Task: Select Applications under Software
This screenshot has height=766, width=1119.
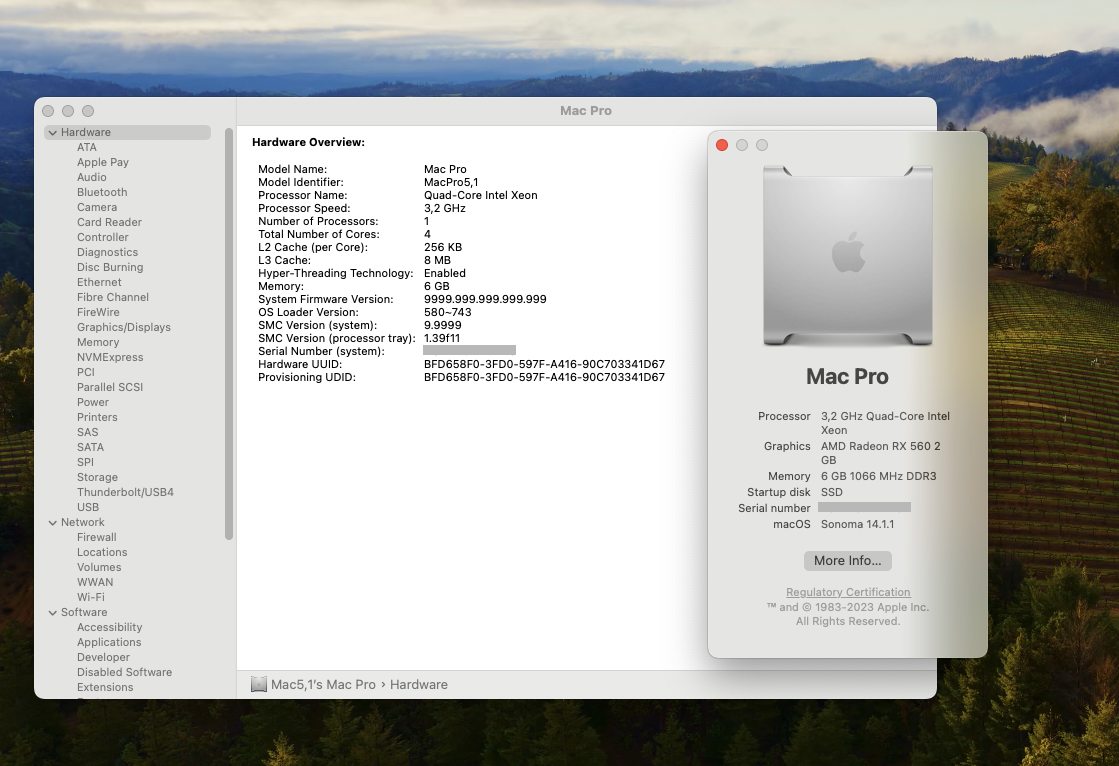Action: (x=109, y=642)
